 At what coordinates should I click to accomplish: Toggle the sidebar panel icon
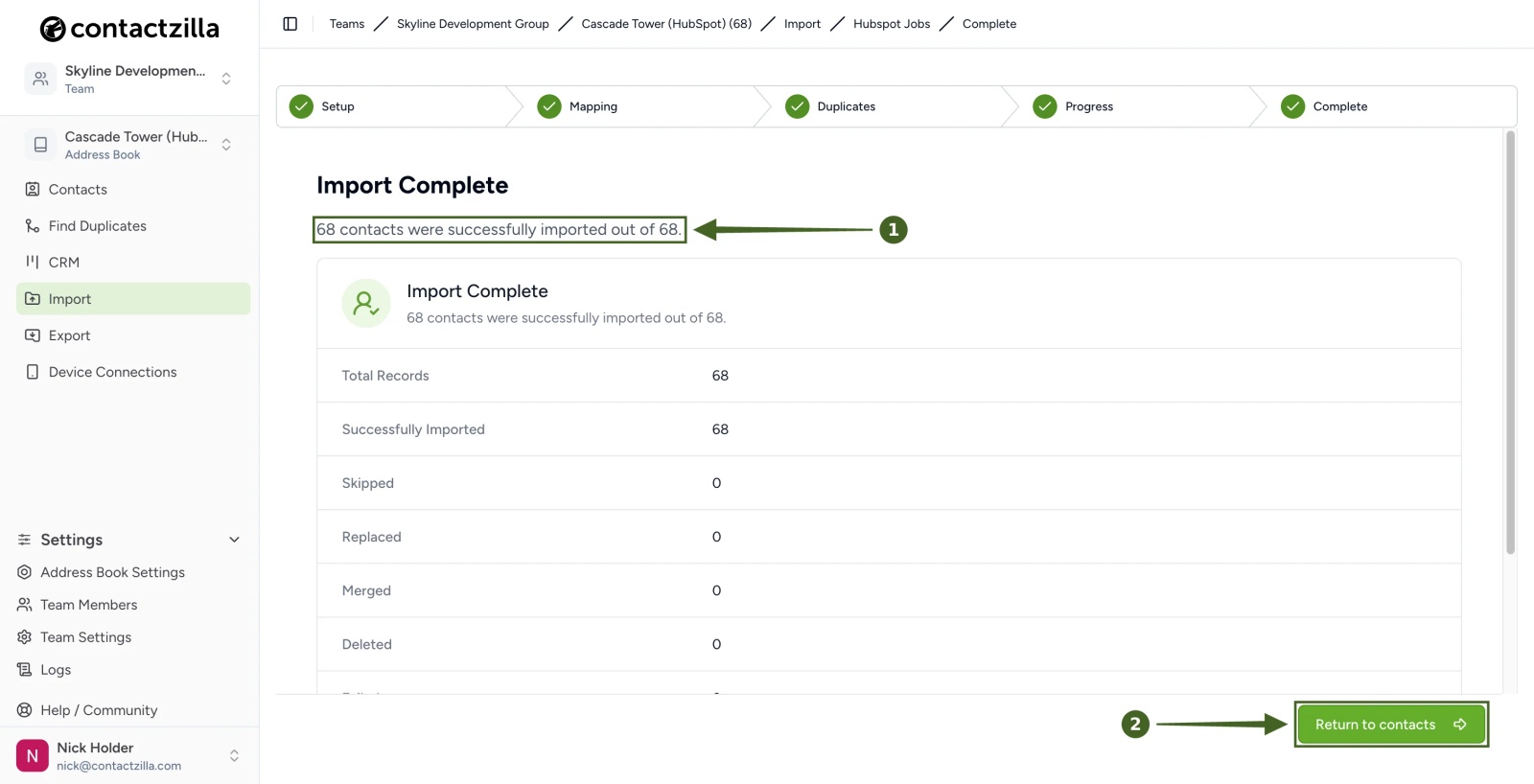[291, 24]
